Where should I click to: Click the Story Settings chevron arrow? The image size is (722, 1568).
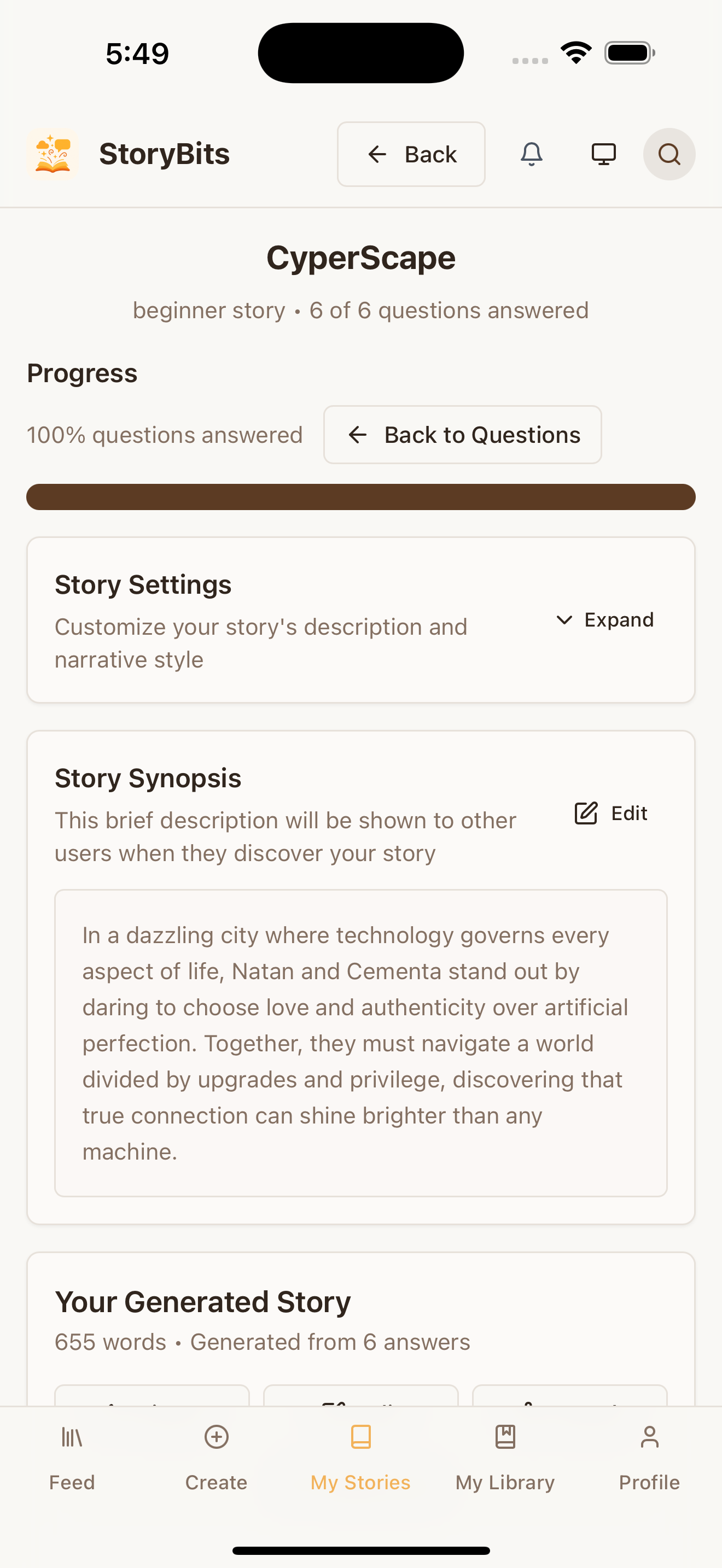[x=564, y=619]
